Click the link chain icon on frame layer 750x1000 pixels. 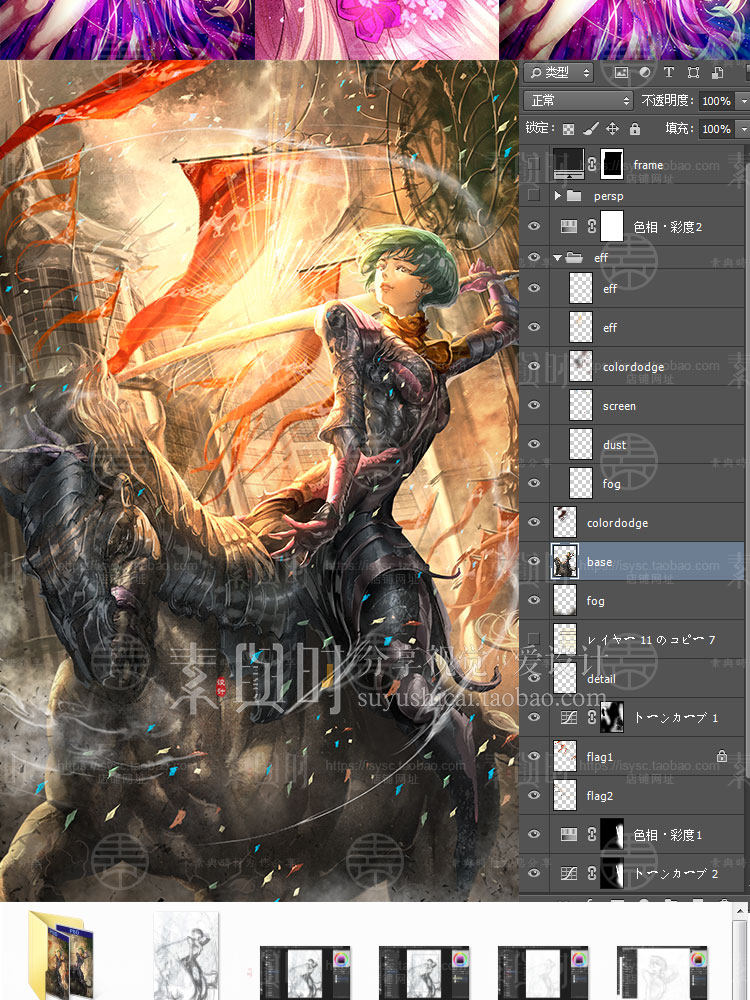(x=592, y=165)
